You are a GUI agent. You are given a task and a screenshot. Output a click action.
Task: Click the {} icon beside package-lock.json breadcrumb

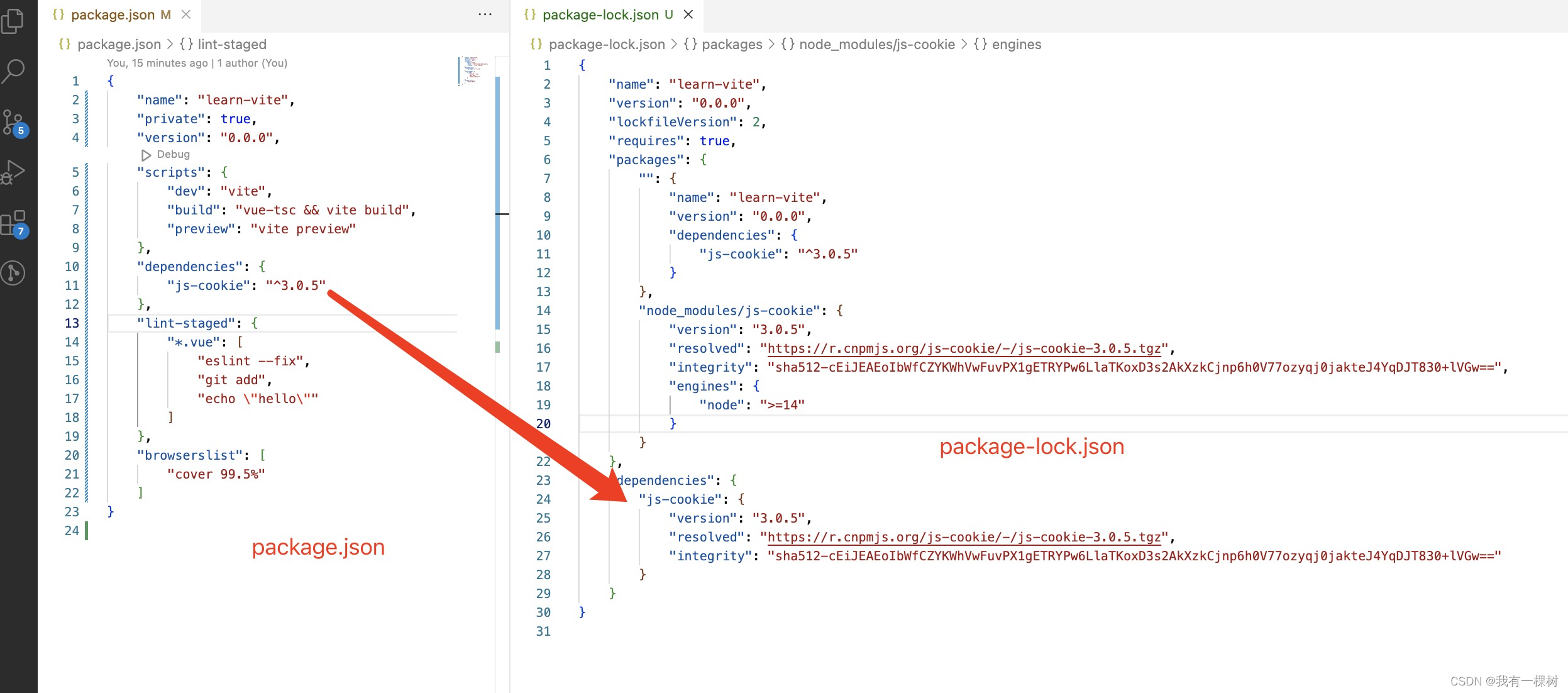click(535, 44)
